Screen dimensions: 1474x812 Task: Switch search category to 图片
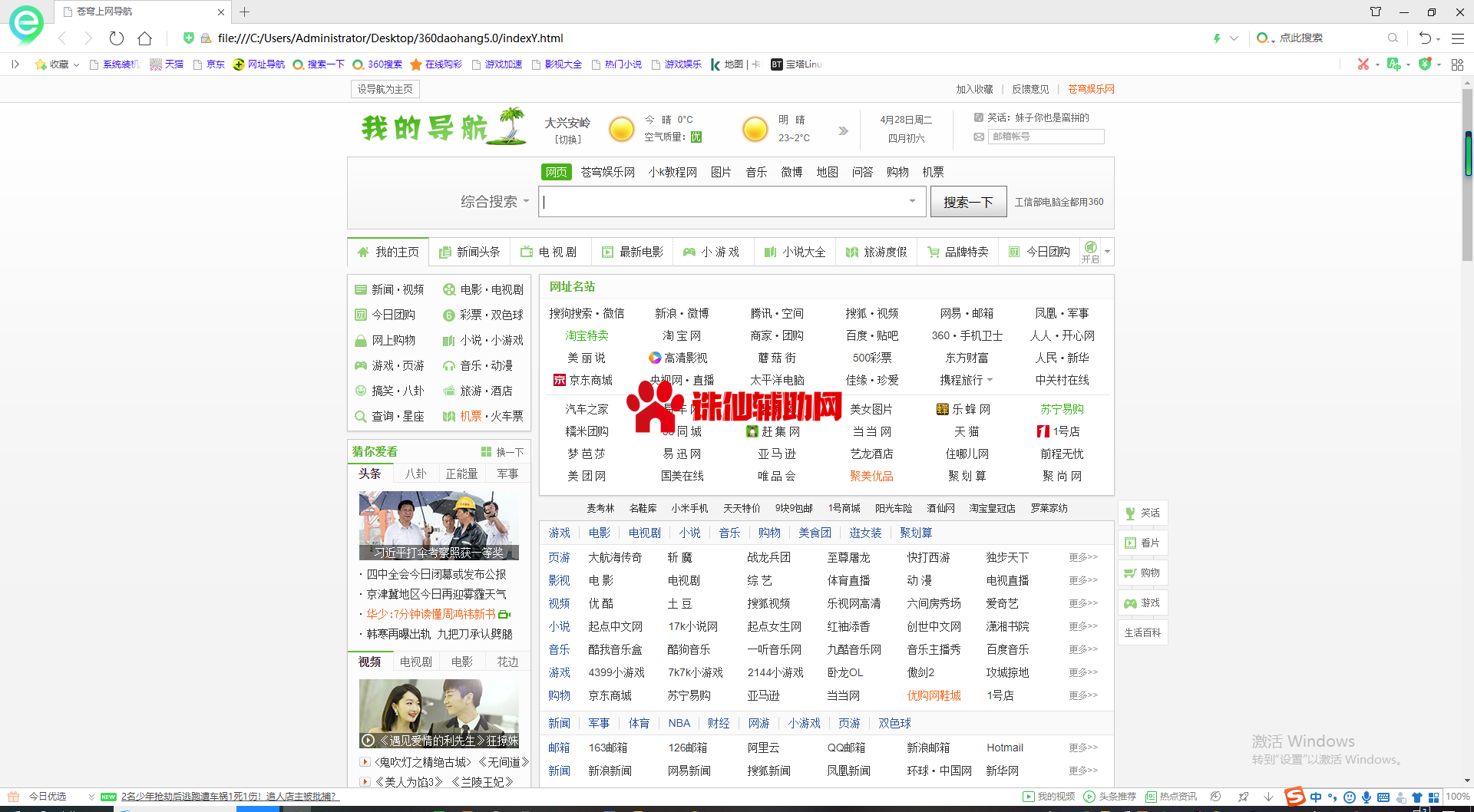pos(721,172)
